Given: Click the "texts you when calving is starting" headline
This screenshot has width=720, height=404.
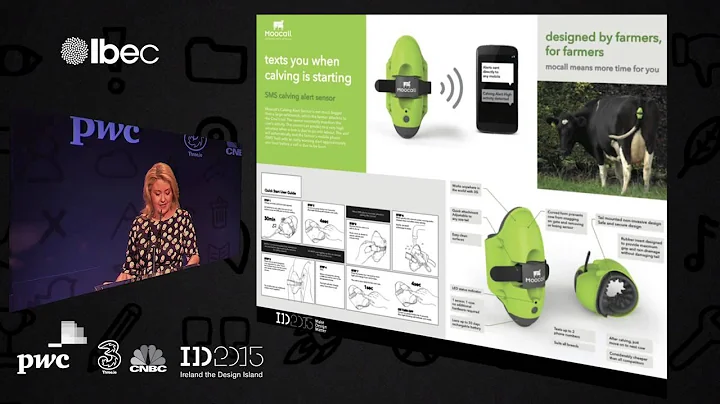Looking at the screenshot, I should tap(308, 69).
